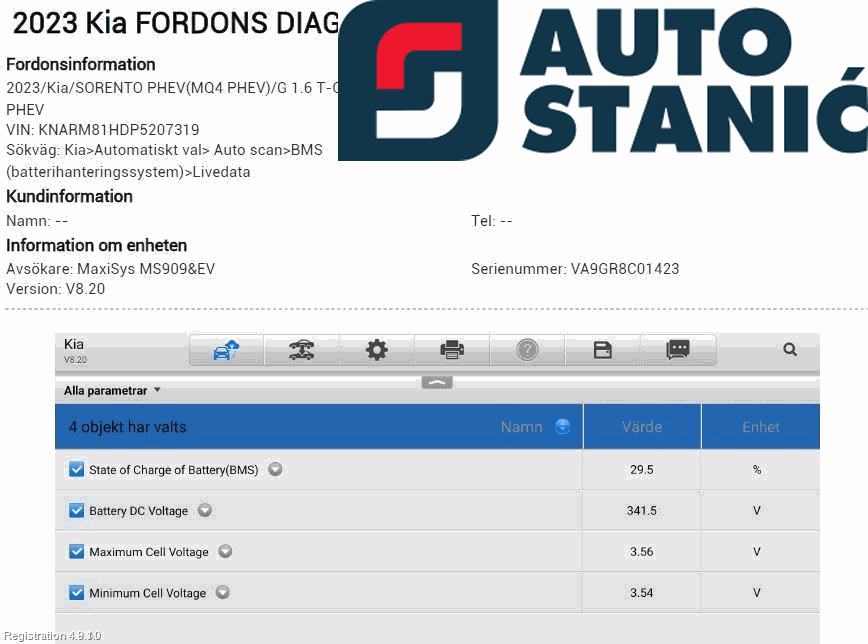Open the message feedback icon

pyautogui.click(x=678, y=350)
